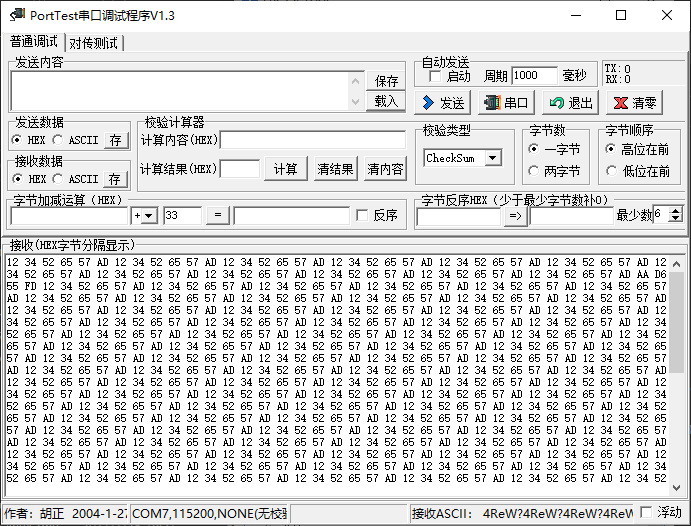Select HEX radio under 接收数据
This screenshot has height=526, width=691.
17,179
